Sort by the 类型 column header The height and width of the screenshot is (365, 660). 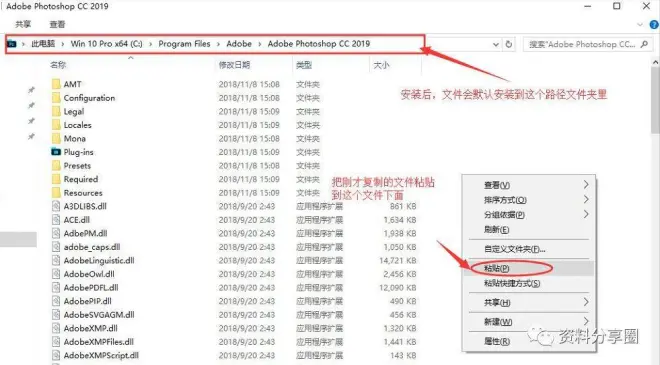click(x=304, y=65)
